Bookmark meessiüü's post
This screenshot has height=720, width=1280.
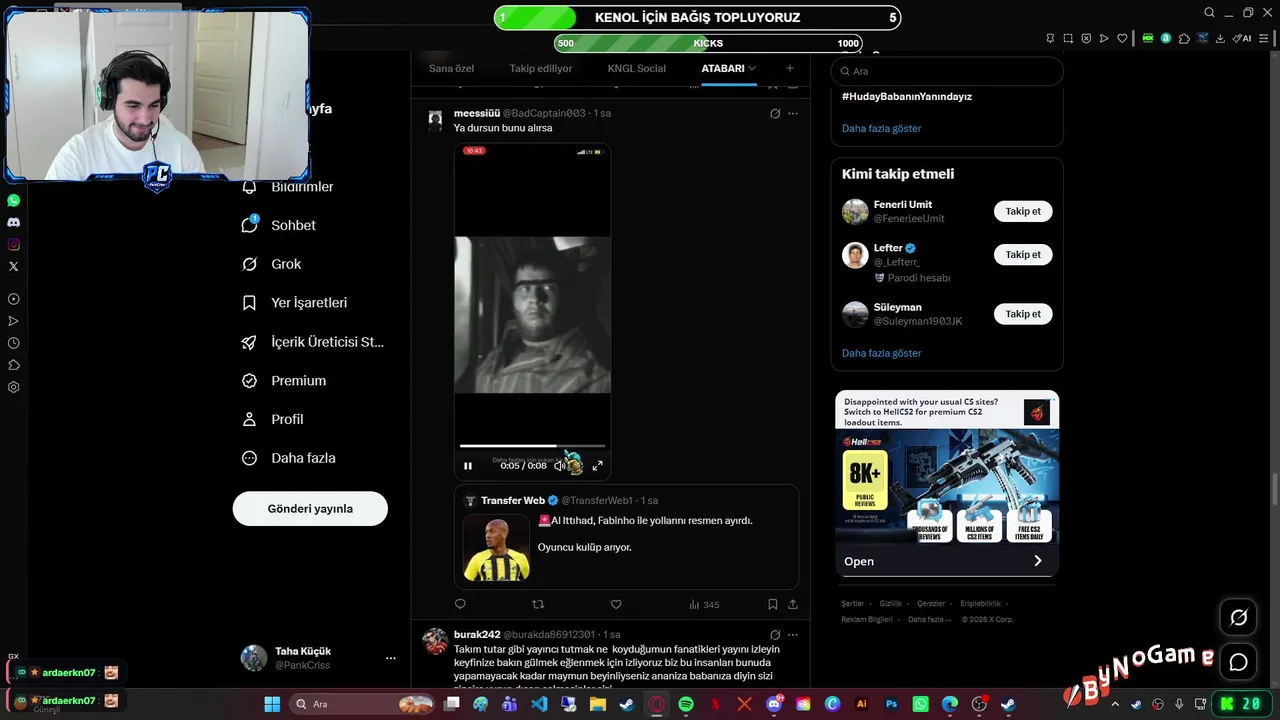[773, 604]
